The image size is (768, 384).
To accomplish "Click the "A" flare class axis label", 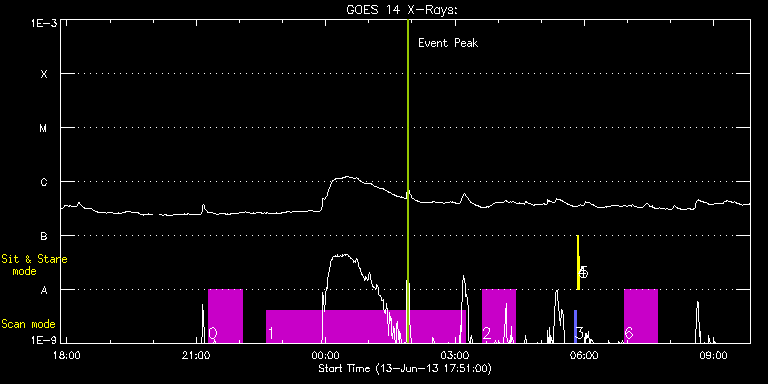I will (x=44, y=290).
